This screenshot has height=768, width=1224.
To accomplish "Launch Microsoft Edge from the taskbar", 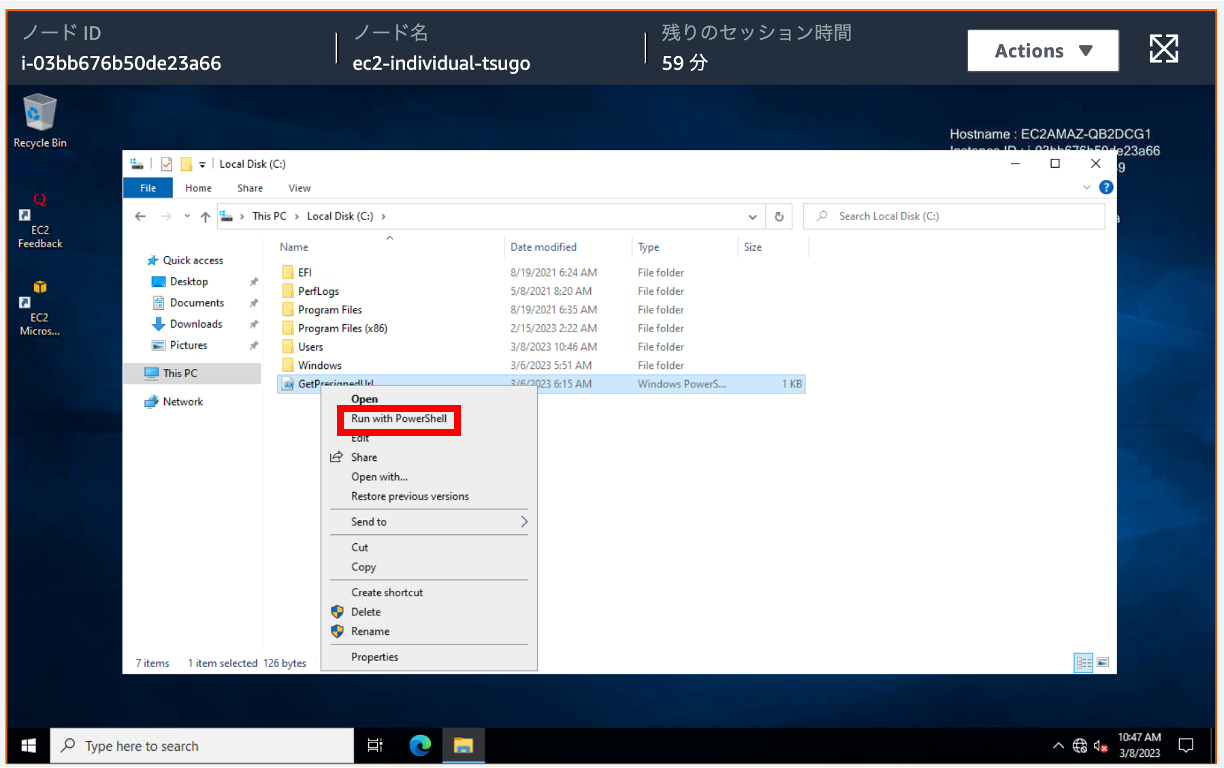I will (420, 745).
